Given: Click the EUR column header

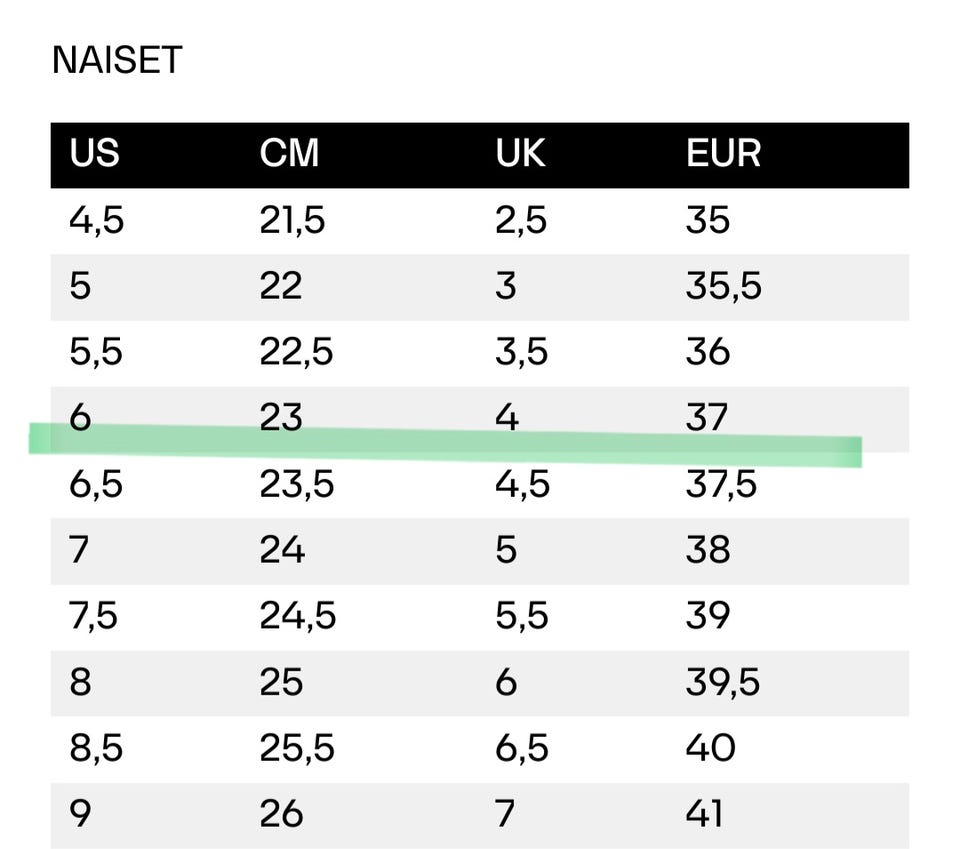Looking at the screenshot, I should point(723,154).
